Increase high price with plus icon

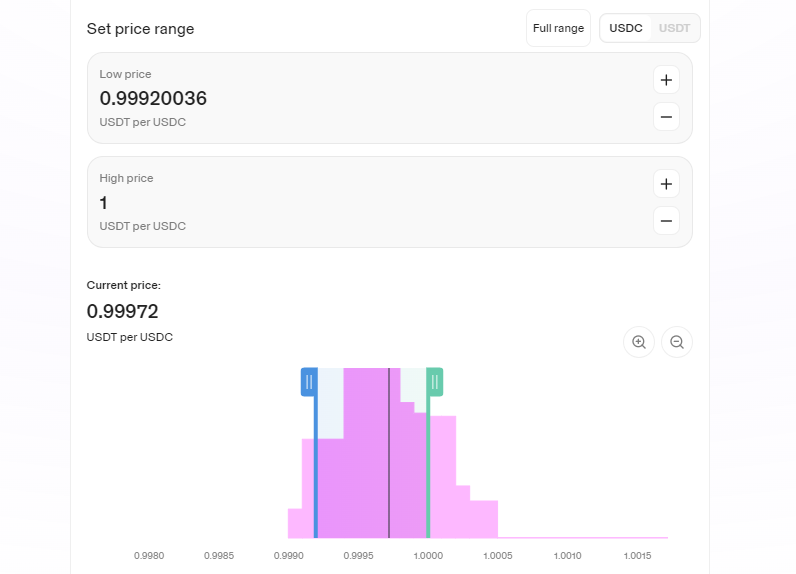[666, 184]
